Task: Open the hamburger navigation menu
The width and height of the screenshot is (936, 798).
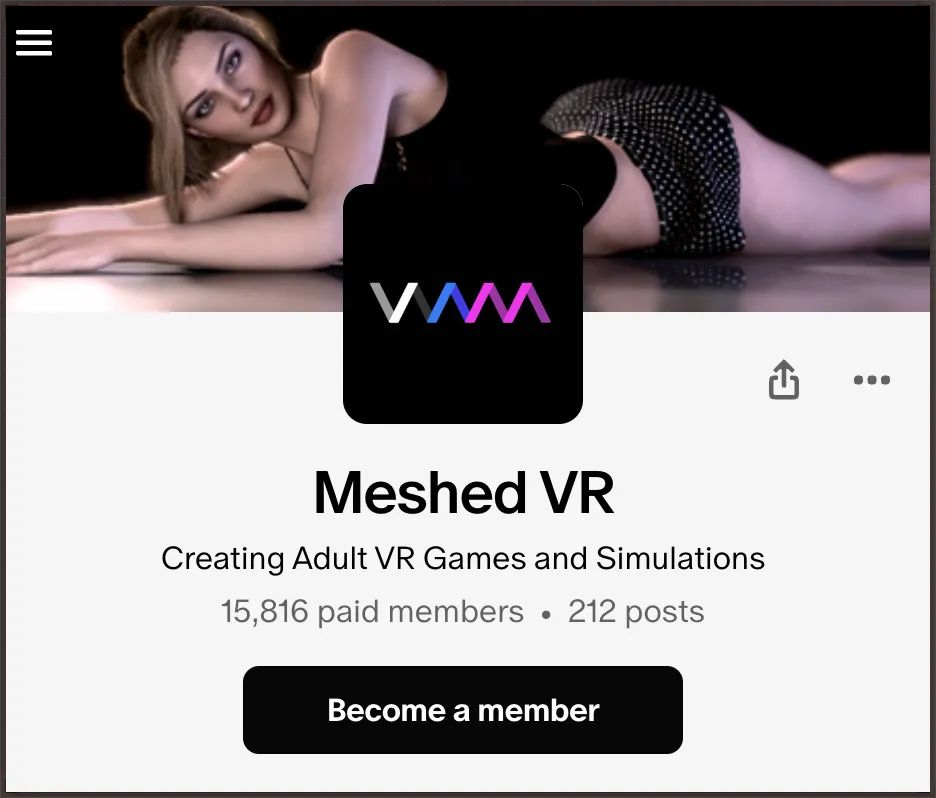Action: point(33,42)
